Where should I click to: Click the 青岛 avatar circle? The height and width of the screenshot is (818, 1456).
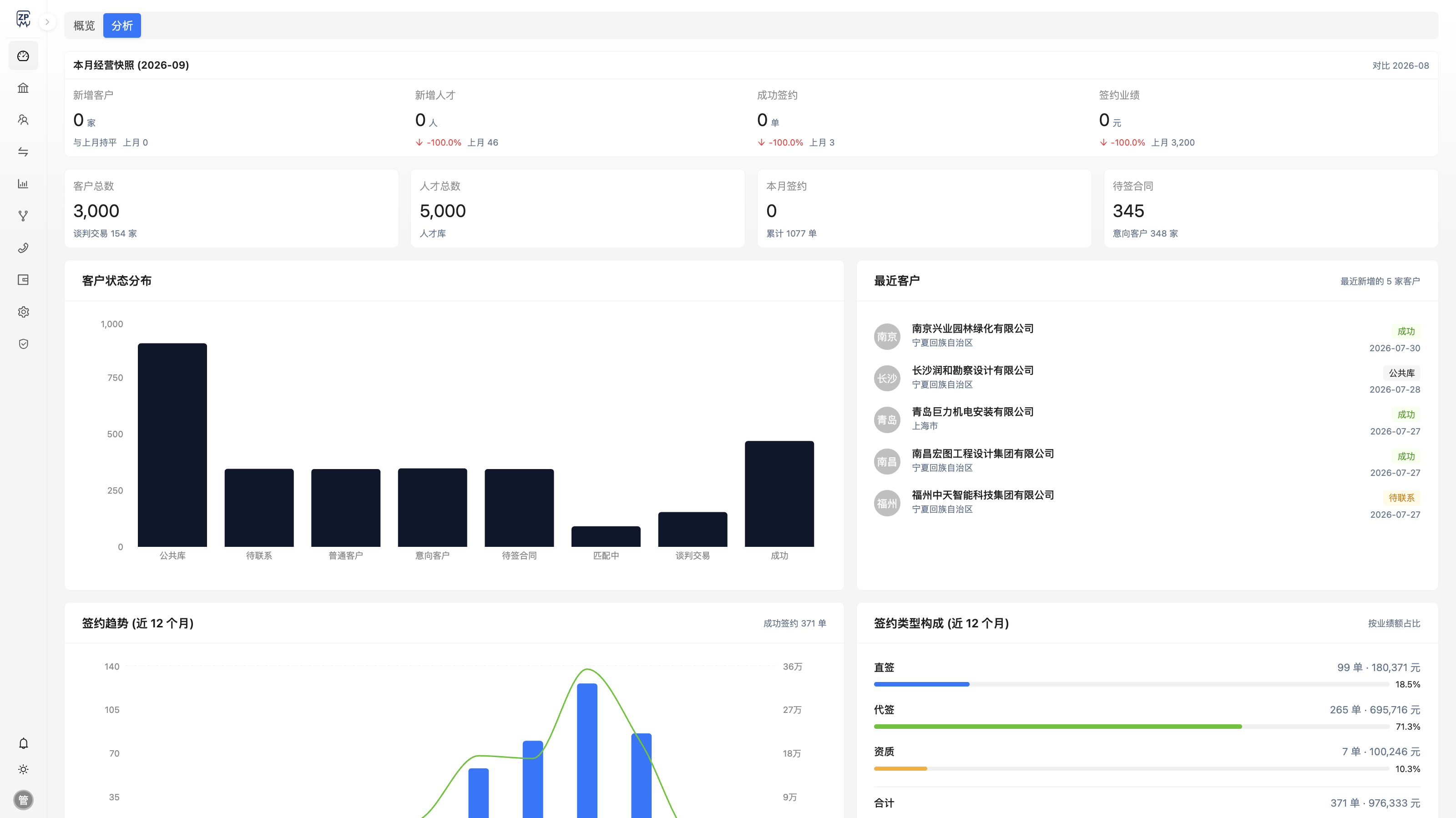[887, 420]
